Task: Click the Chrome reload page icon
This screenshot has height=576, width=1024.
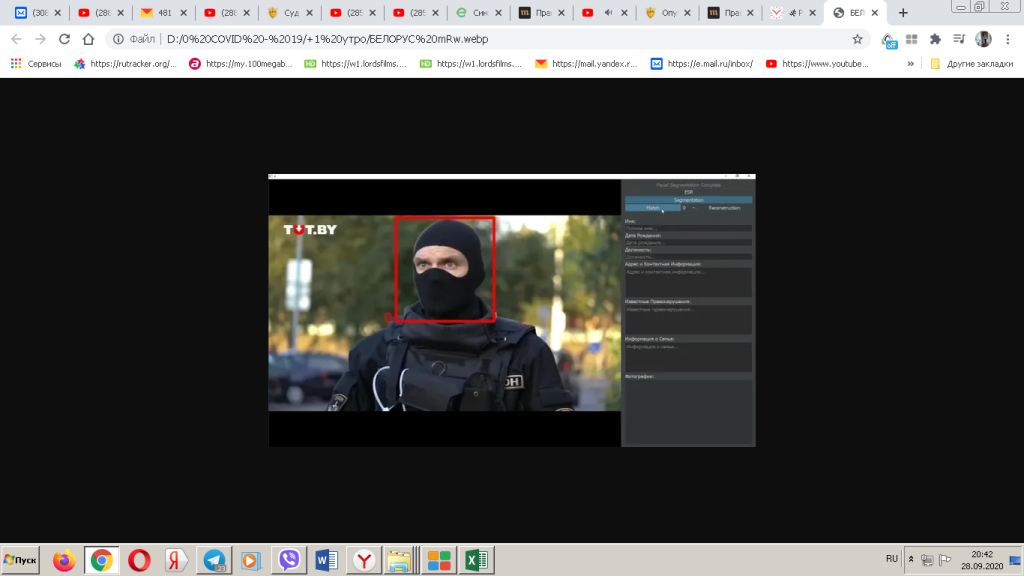Action: (64, 39)
